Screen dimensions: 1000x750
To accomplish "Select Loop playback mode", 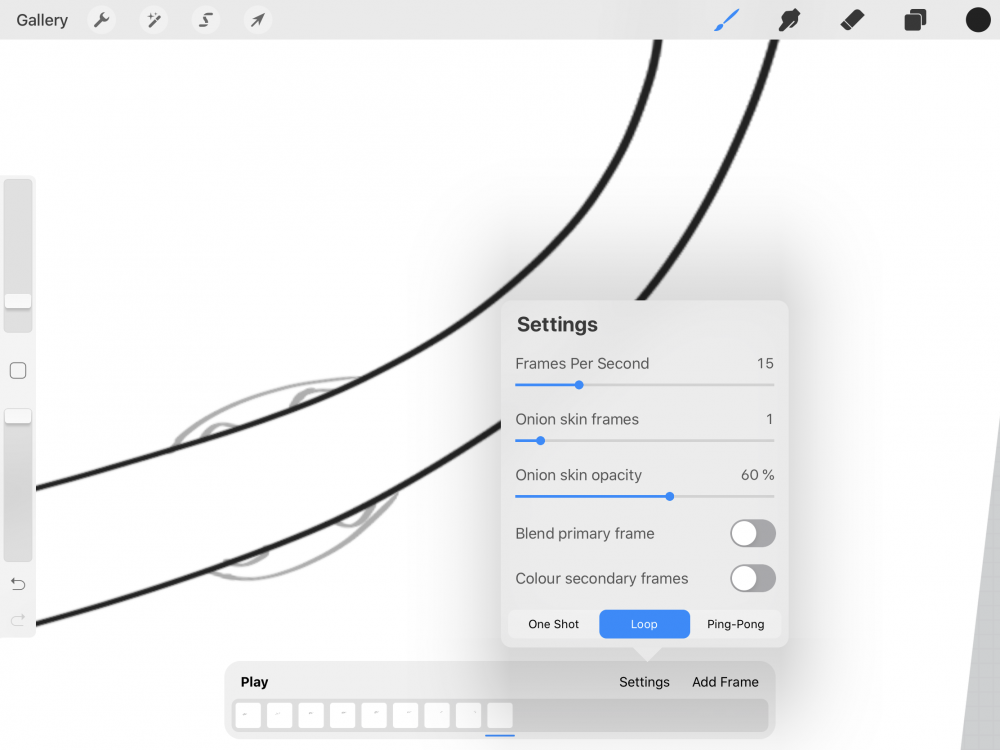I will point(644,624).
